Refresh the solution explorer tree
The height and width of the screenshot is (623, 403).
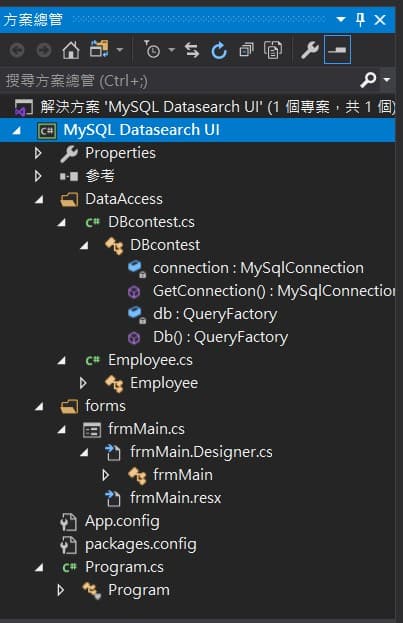(219, 50)
